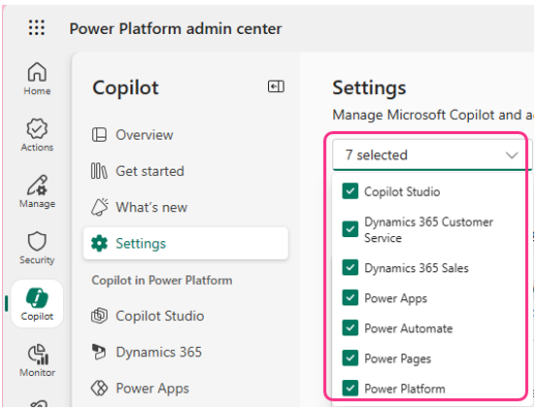
Task: Uncheck Dynamics 365 Sales checkbox
Action: point(350,268)
